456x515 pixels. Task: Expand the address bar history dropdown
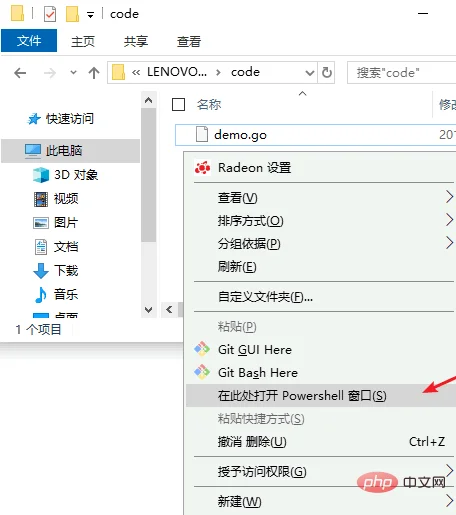310,72
